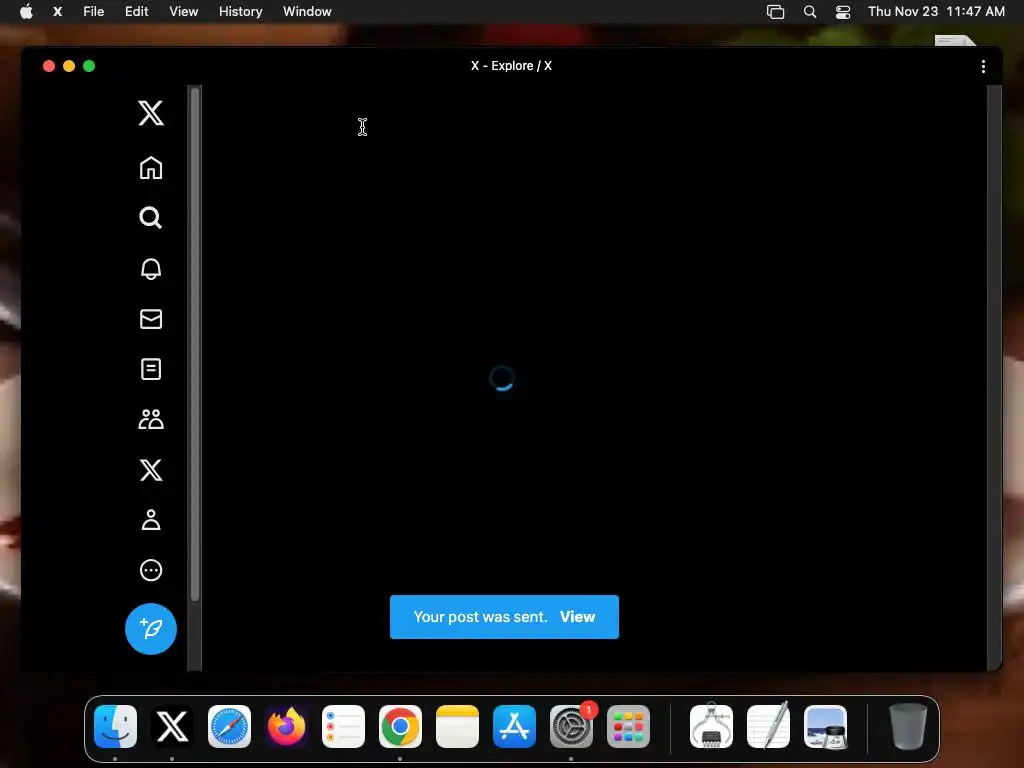Image resolution: width=1024 pixels, height=768 pixels.
Task: Open Finder from the Dock
Action: [x=116, y=726]
